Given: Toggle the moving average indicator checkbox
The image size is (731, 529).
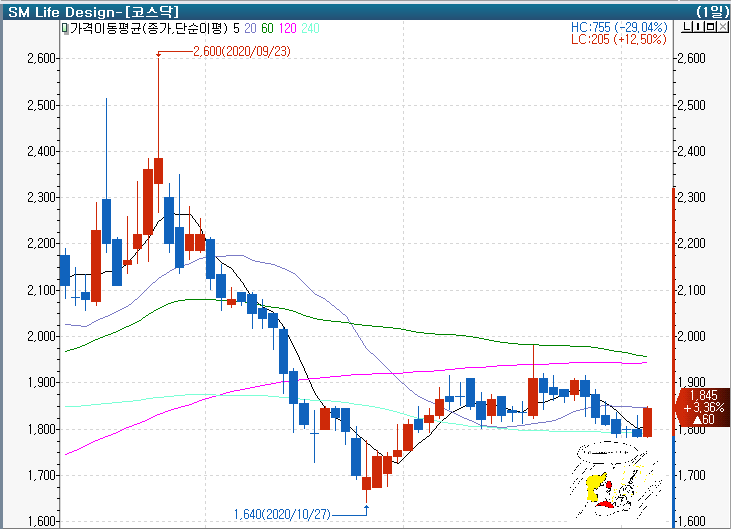Looking at the screenshot, I should (x=65, y=29).
